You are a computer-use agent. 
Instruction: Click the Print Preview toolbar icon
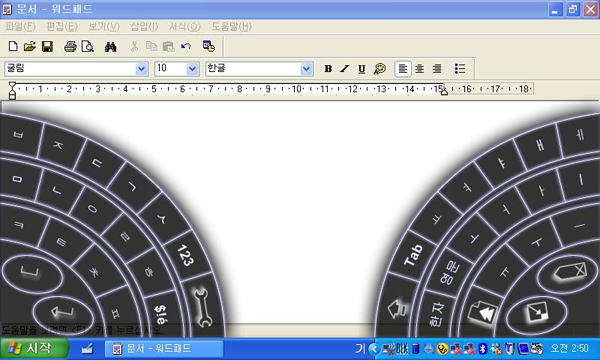[88, 47]
